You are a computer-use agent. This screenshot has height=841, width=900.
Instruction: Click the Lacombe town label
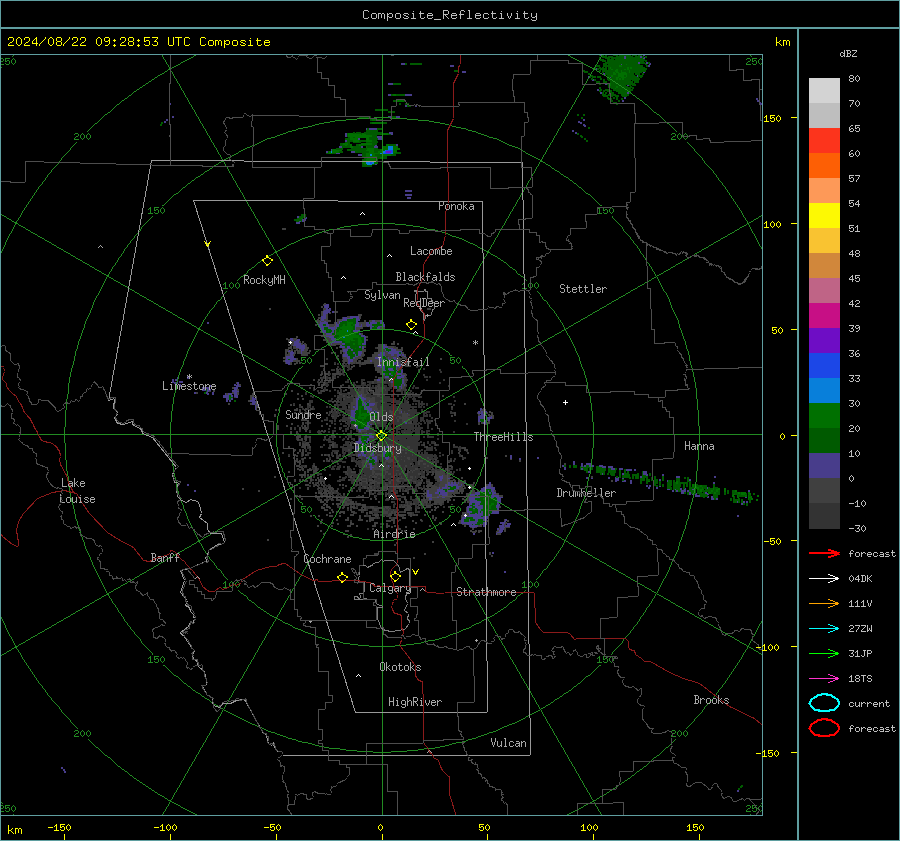pyautogui.click(x=431, y=251)
